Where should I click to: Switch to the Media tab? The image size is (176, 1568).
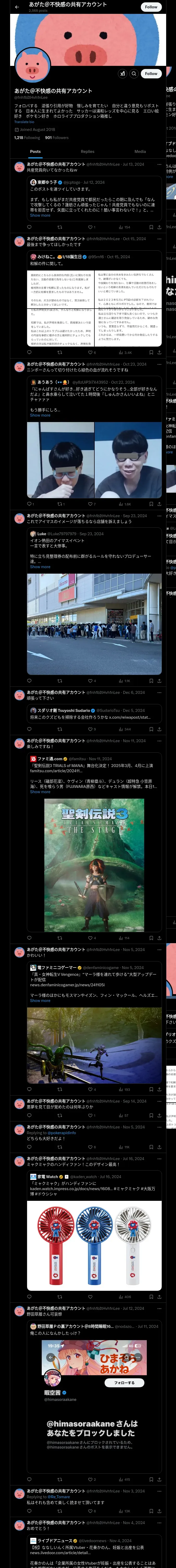point(140,152)
